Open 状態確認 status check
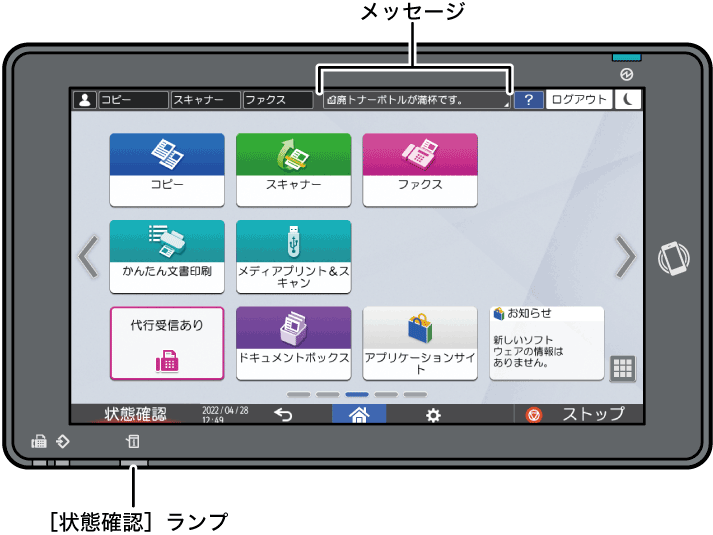Viewport: 713px width, 535px height. click(x=136, y=414)
